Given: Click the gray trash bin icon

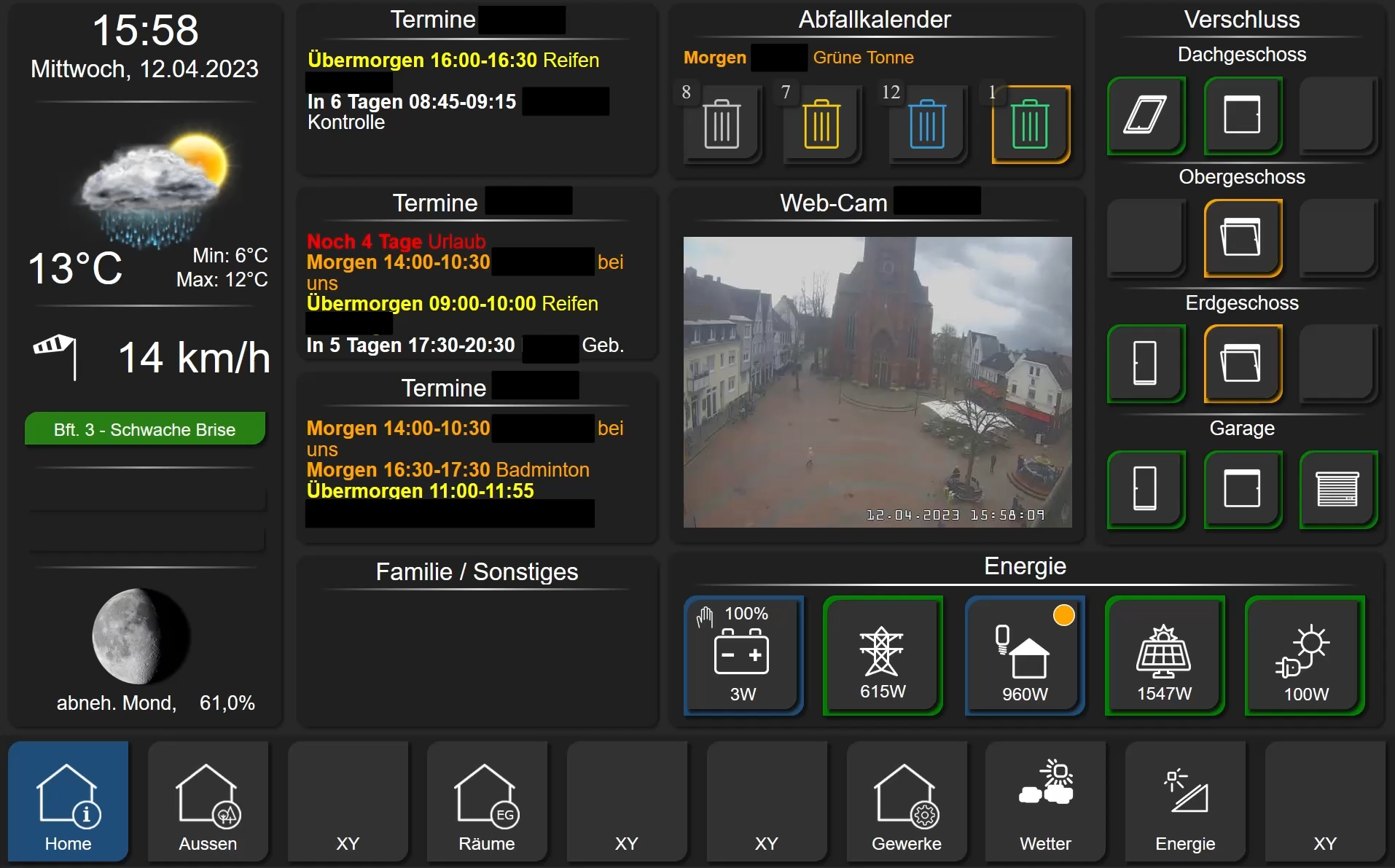Looking at the screenshot, I should pyautogui.click(x=722, y=124).
